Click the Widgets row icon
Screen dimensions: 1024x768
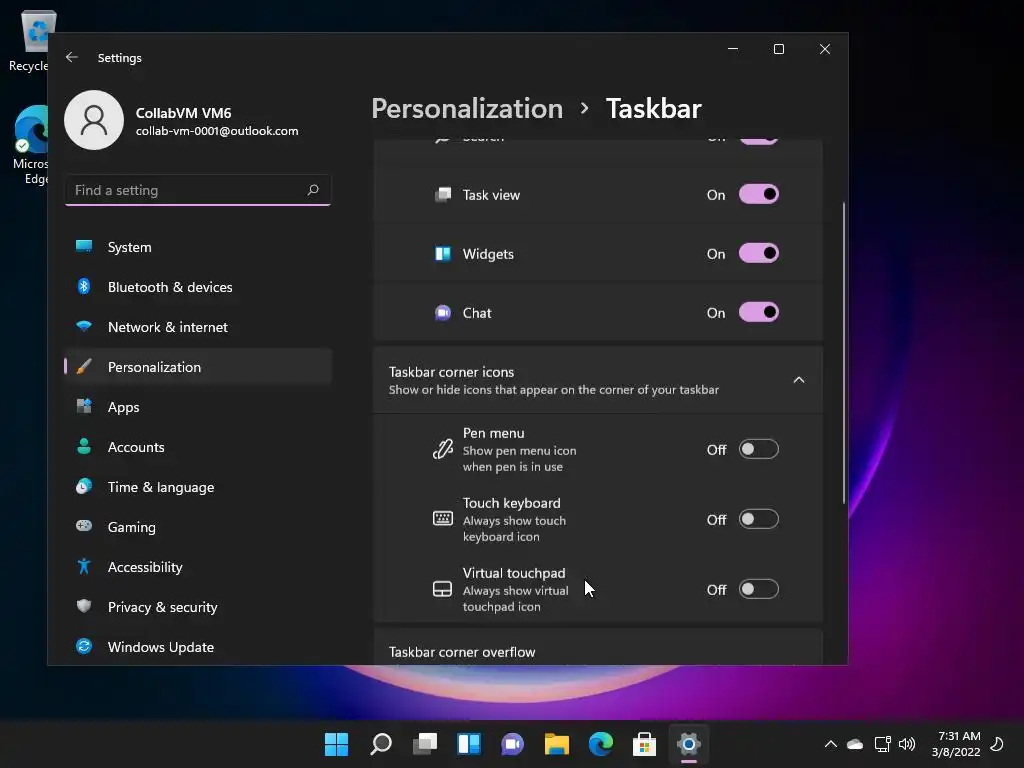point(443,253)
